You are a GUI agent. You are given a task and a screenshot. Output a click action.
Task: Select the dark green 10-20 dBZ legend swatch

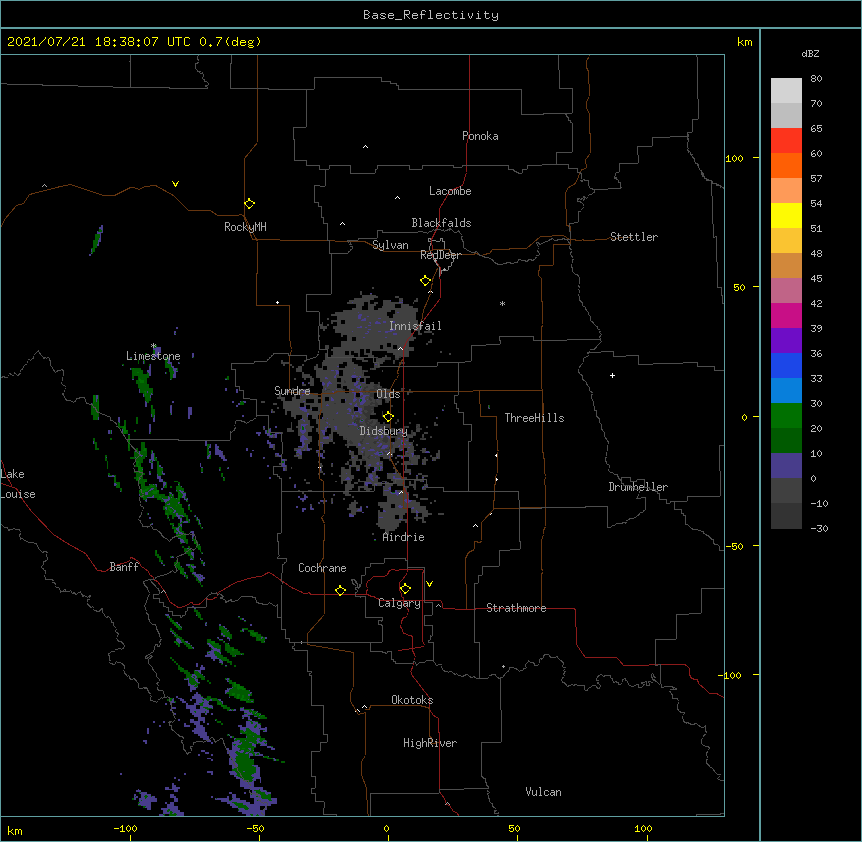coord(786,441)
